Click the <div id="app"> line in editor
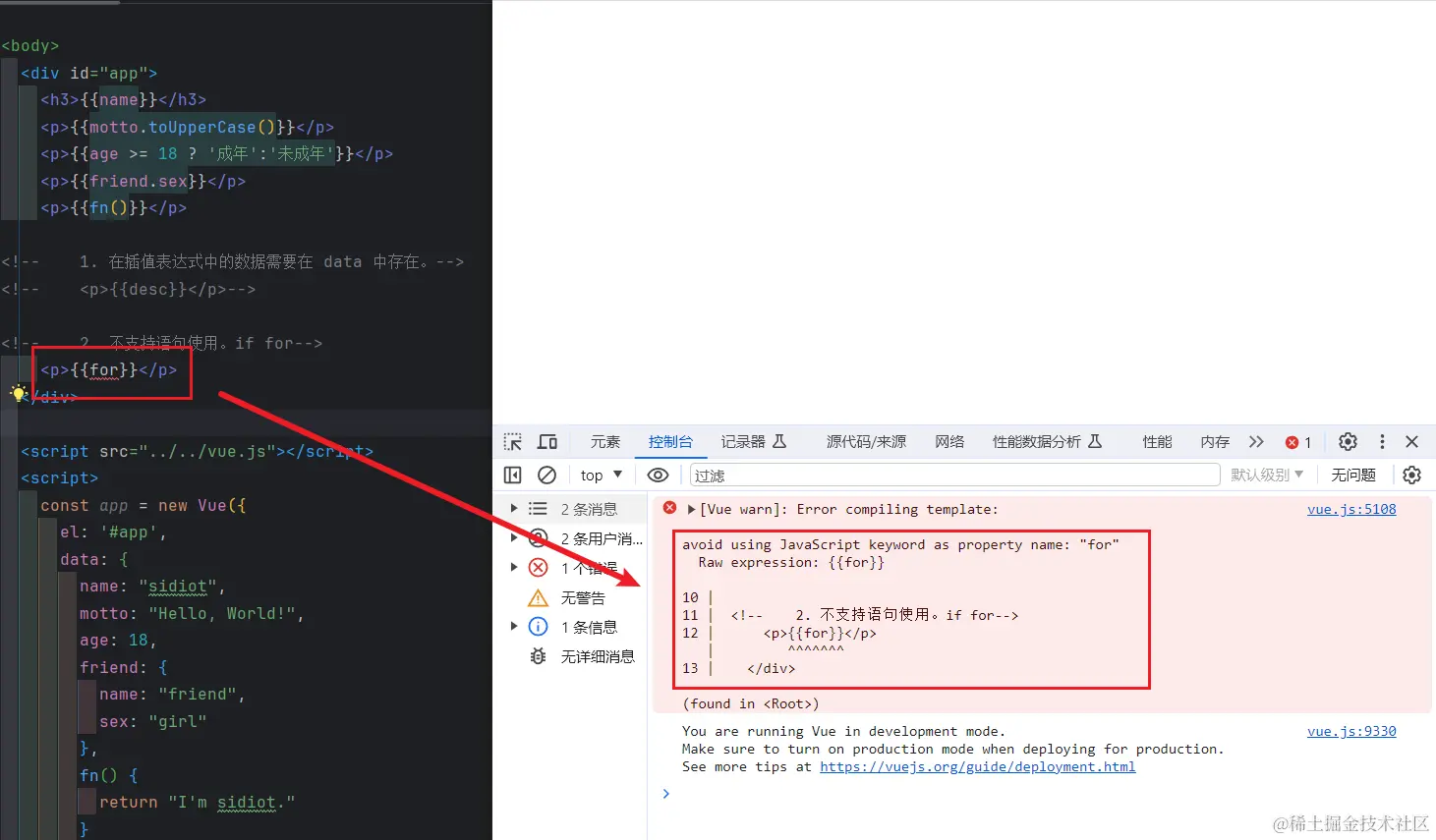Image resolution: width=1436 pixels, height=840 pixels. click(x=88, y=73)
